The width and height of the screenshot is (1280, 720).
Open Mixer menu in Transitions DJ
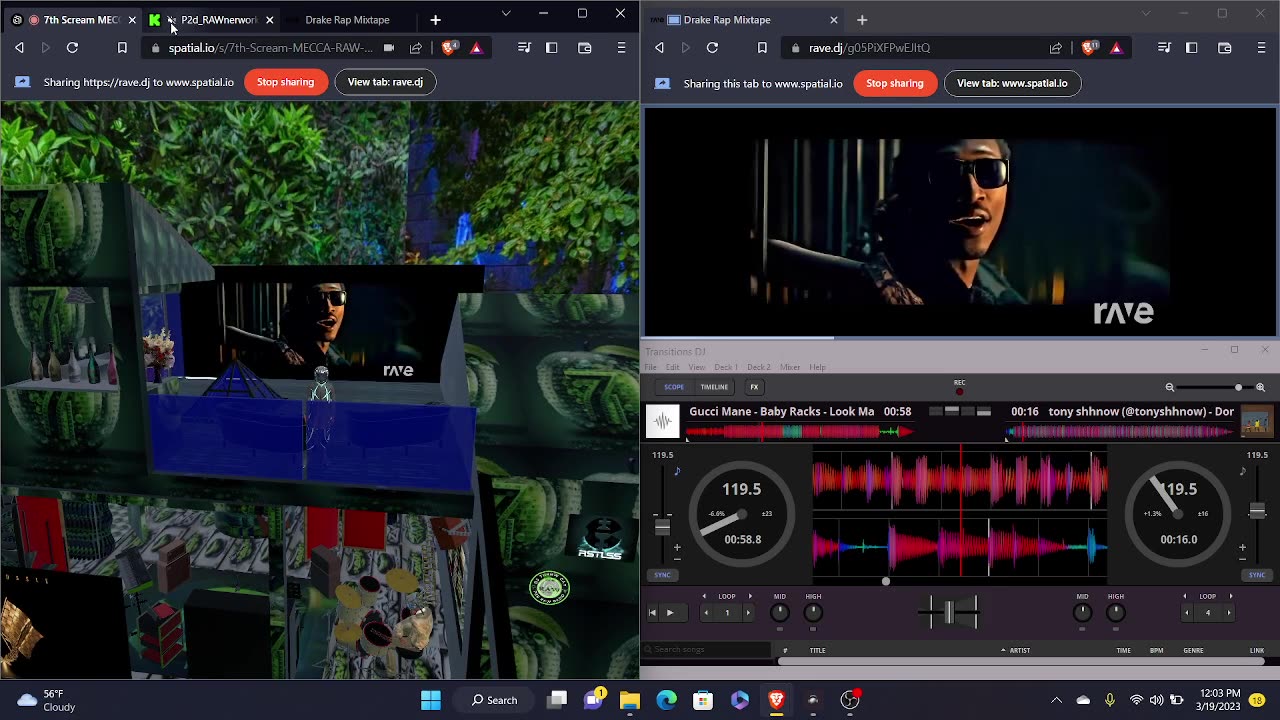[790, 367]
